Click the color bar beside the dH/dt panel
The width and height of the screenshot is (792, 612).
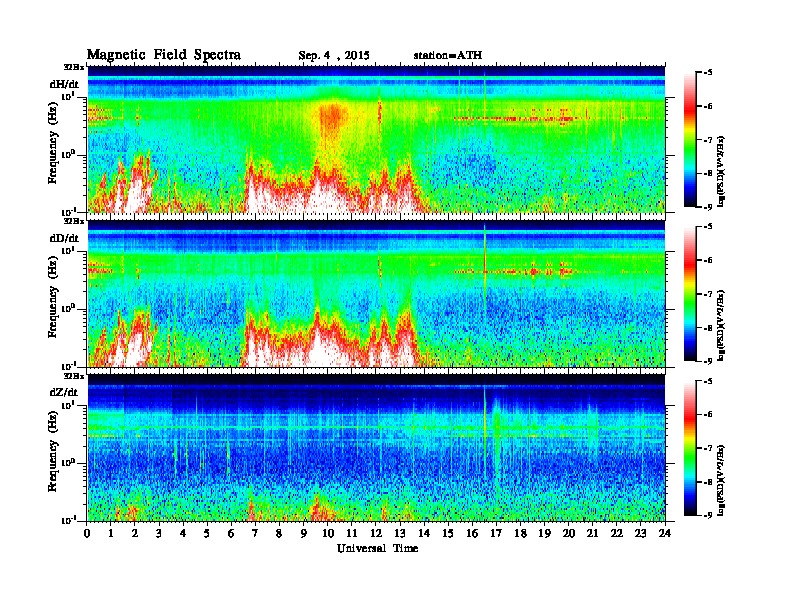[690, 140]
